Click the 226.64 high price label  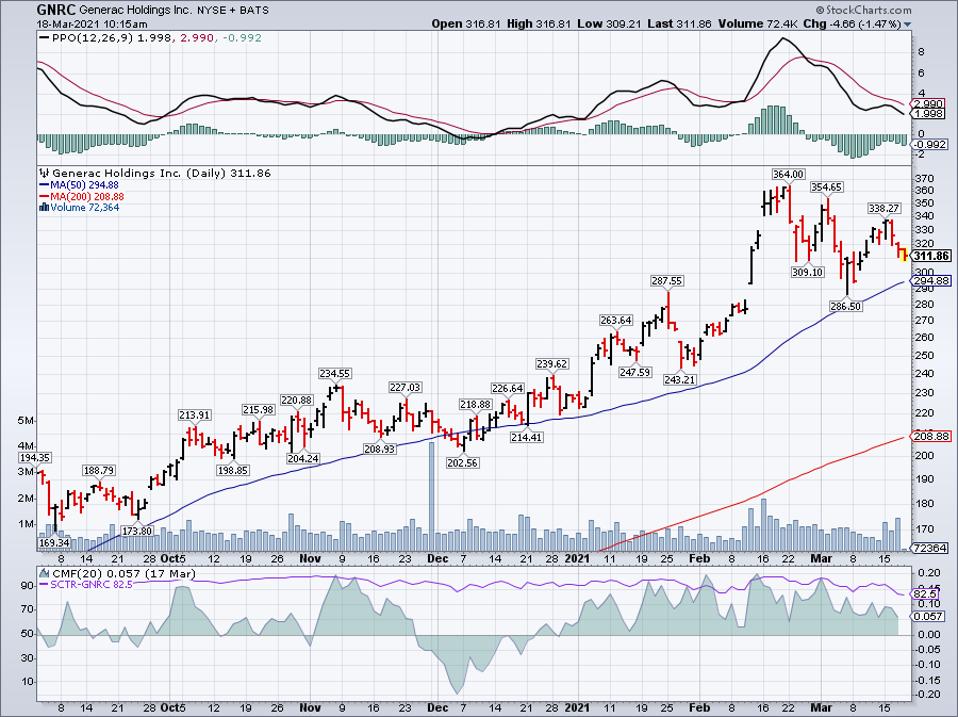point(507,388)
